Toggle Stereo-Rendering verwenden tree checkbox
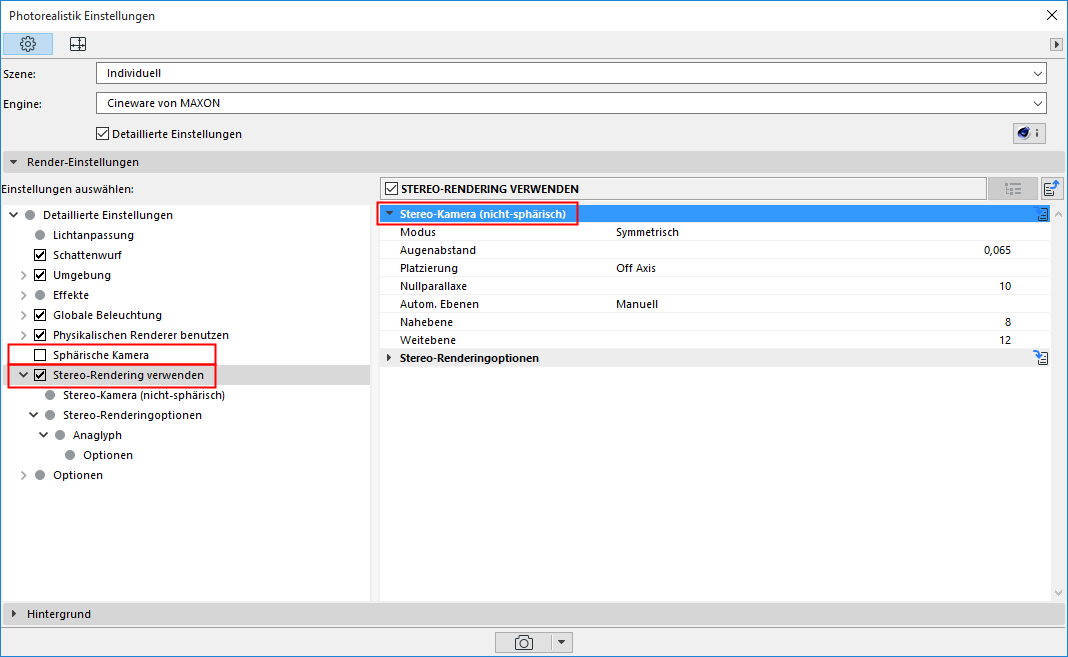The width and height of the screenshot is (1068, 657). 40,375
